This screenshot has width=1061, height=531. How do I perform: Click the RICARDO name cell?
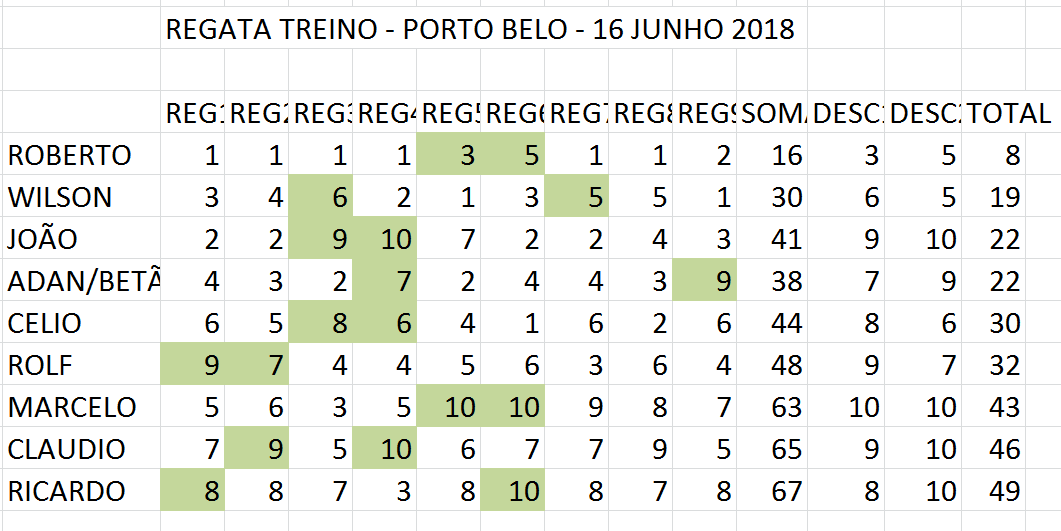(67, 492)
